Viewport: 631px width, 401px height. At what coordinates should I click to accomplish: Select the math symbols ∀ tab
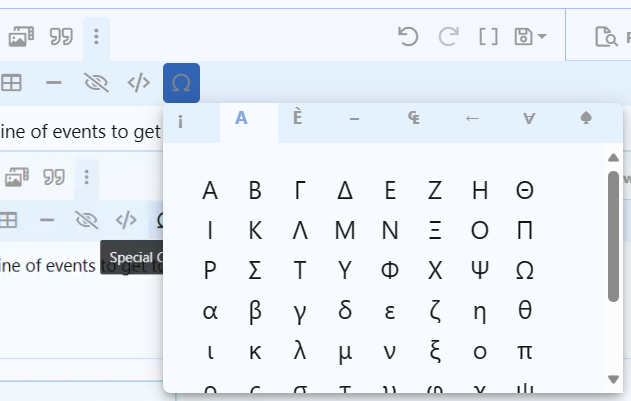point(529,119)
